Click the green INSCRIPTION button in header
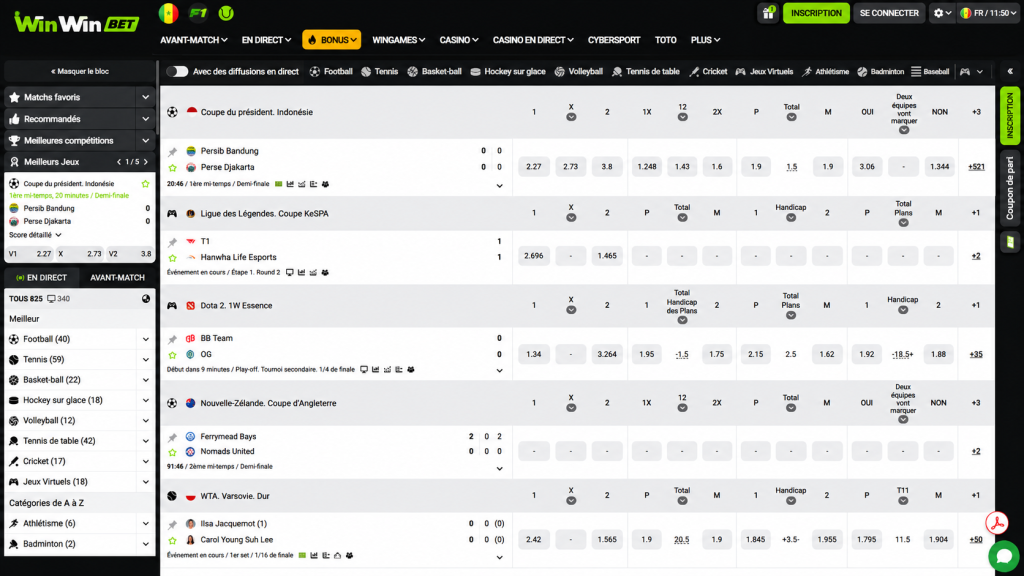Screen dimensions: 1024x576 (816, 13)
